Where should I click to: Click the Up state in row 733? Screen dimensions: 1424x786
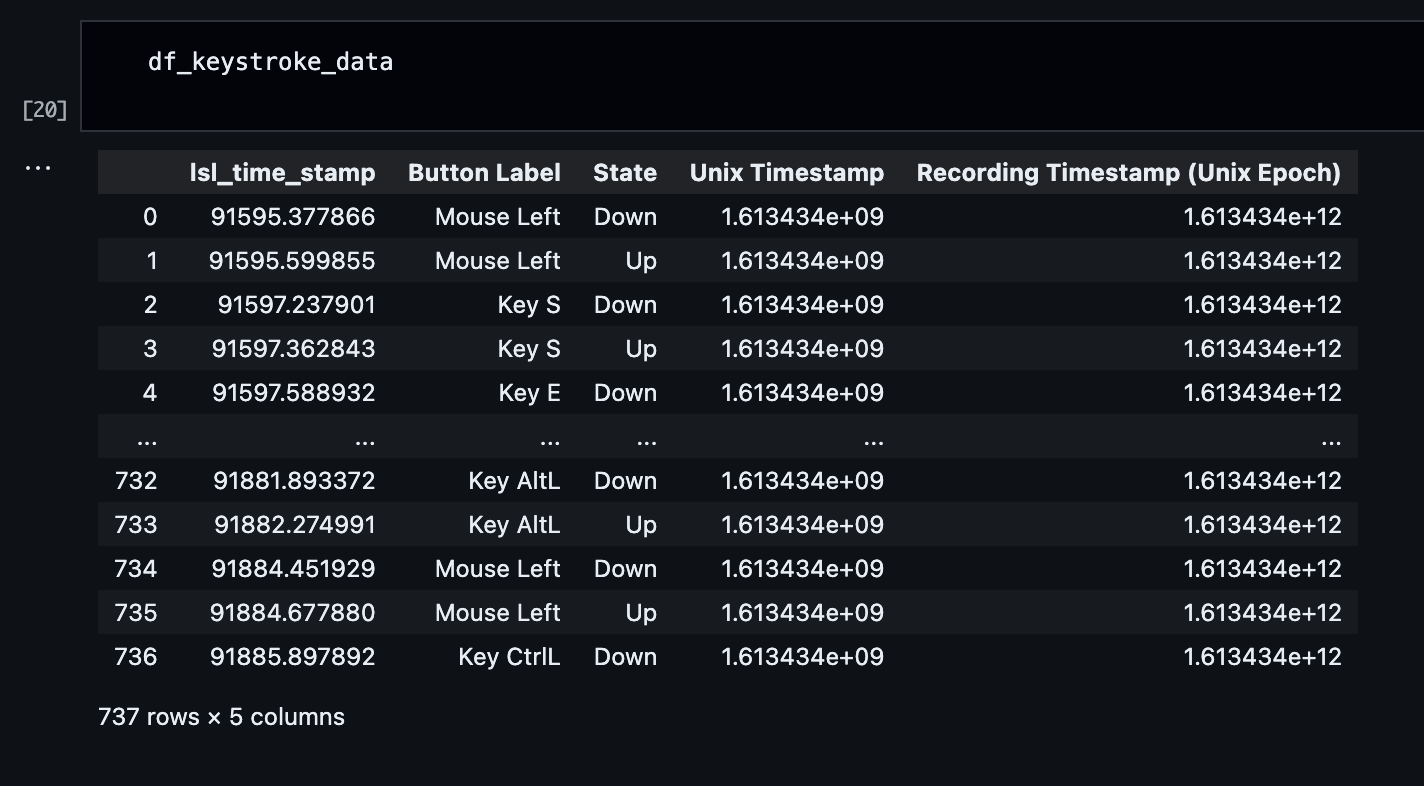641,525
